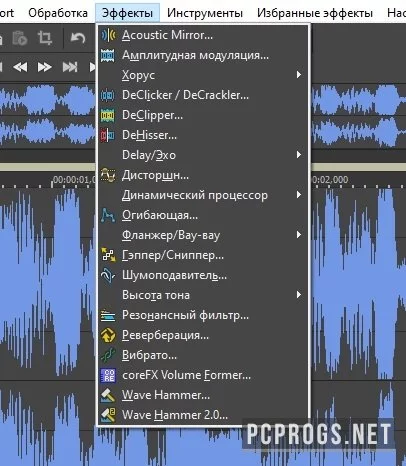Click the Реверберация reverb icon

click(108, 335)
